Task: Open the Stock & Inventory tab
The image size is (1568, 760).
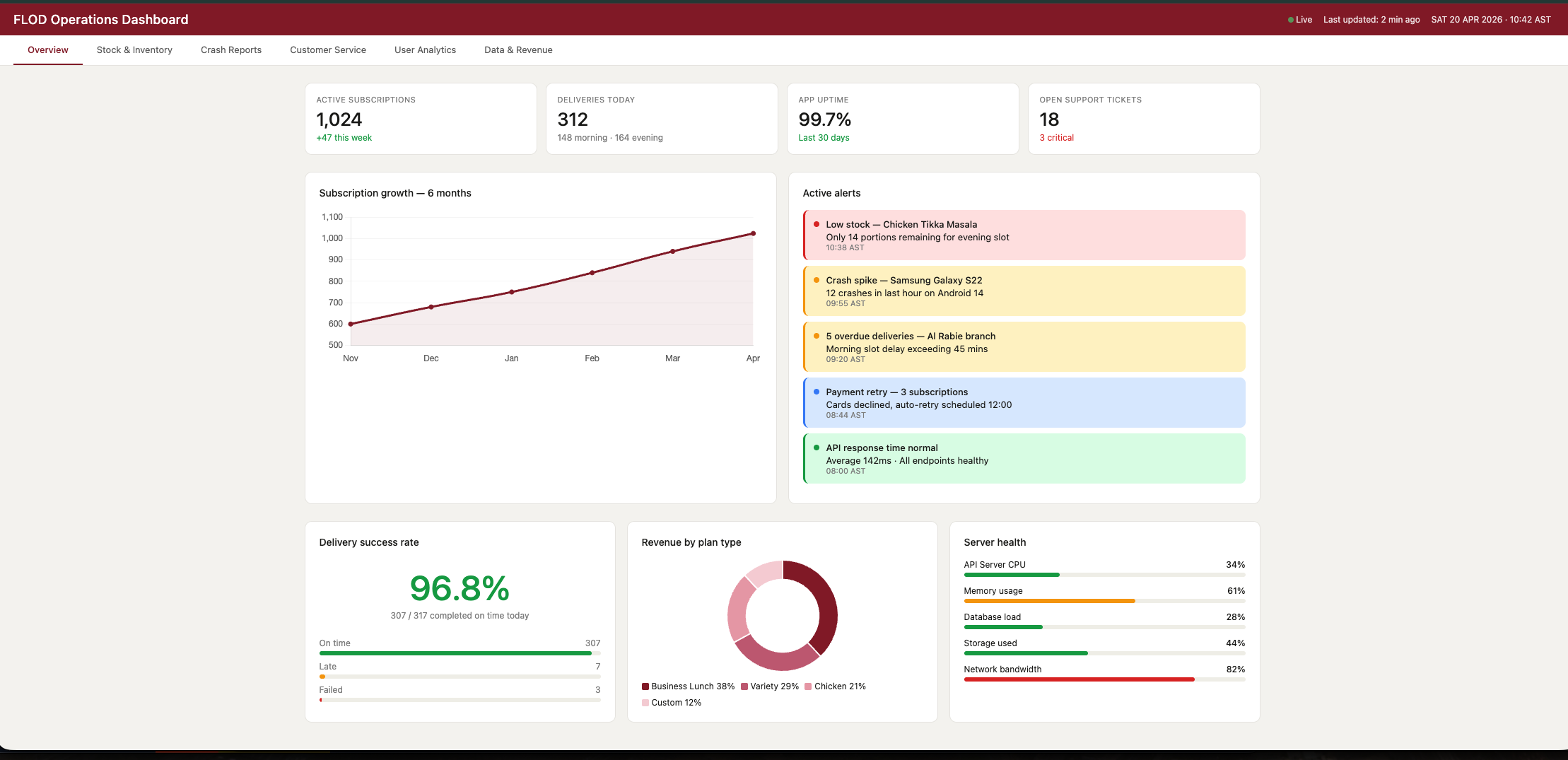Action: (134, 50)
